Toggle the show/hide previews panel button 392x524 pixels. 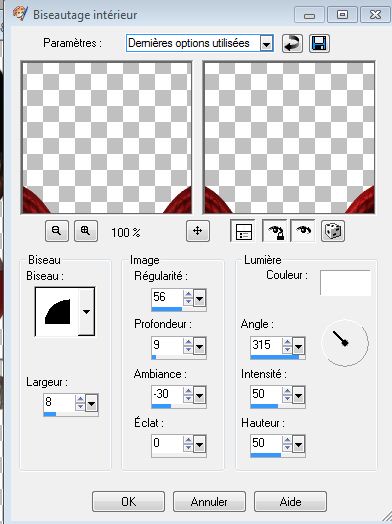pyautogui.click(x=243, y=231)
